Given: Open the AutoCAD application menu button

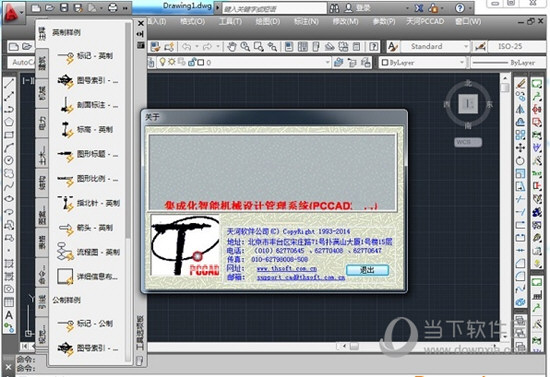Looking at the screenshot, I should coord(13,12).
